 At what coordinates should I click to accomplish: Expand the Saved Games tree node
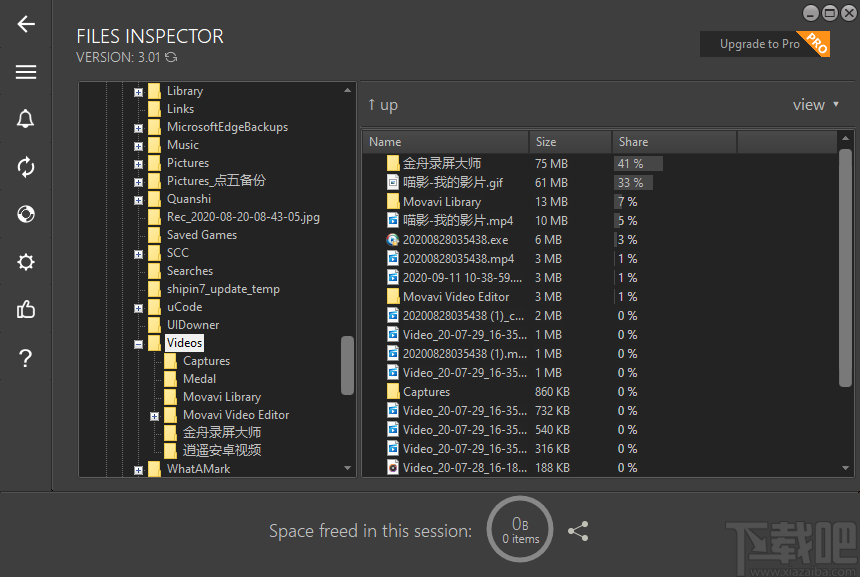137,234
